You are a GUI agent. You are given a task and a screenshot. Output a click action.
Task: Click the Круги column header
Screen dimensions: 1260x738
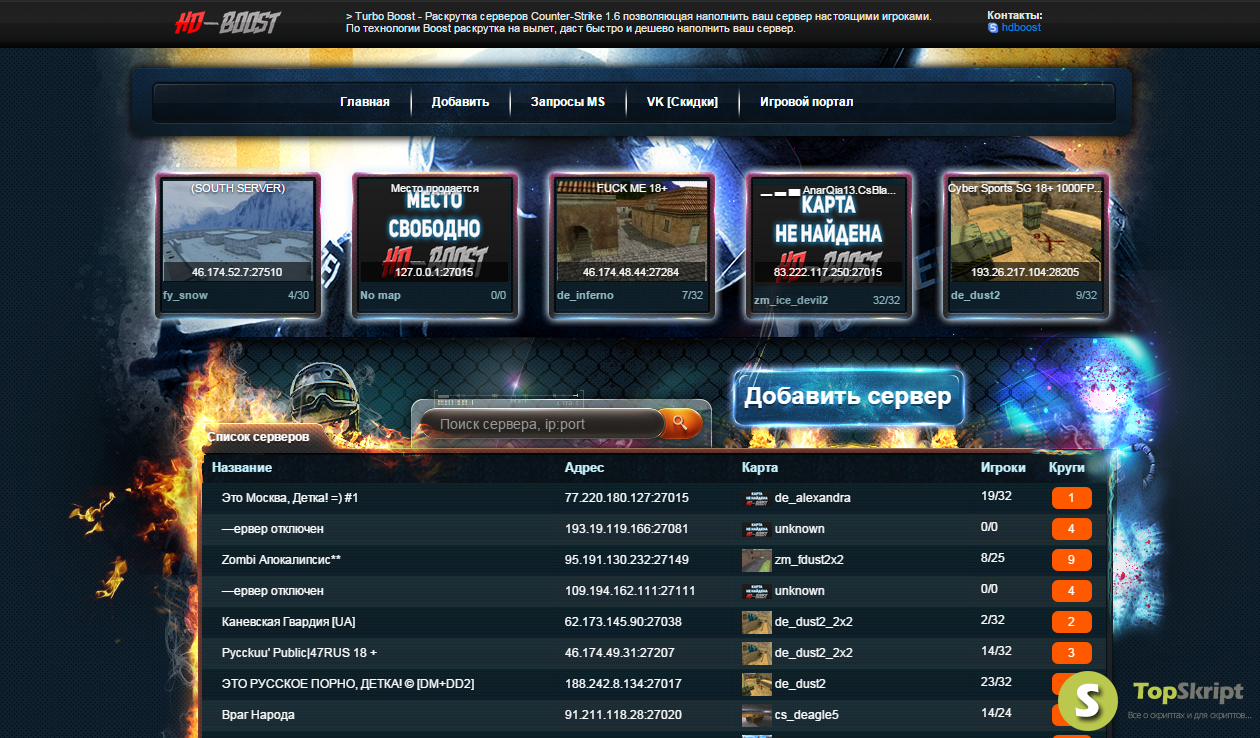[1067, 467]
